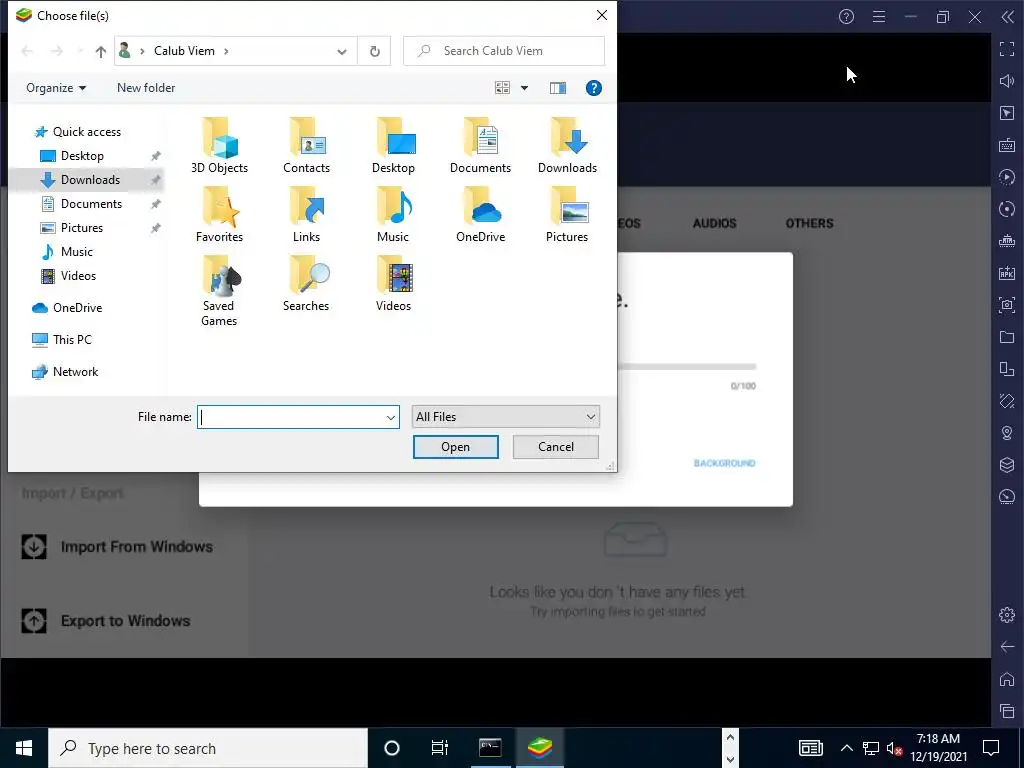Select Documents in navigation pane
This screenshot has height=768, width=1024.
coord(91,204)
